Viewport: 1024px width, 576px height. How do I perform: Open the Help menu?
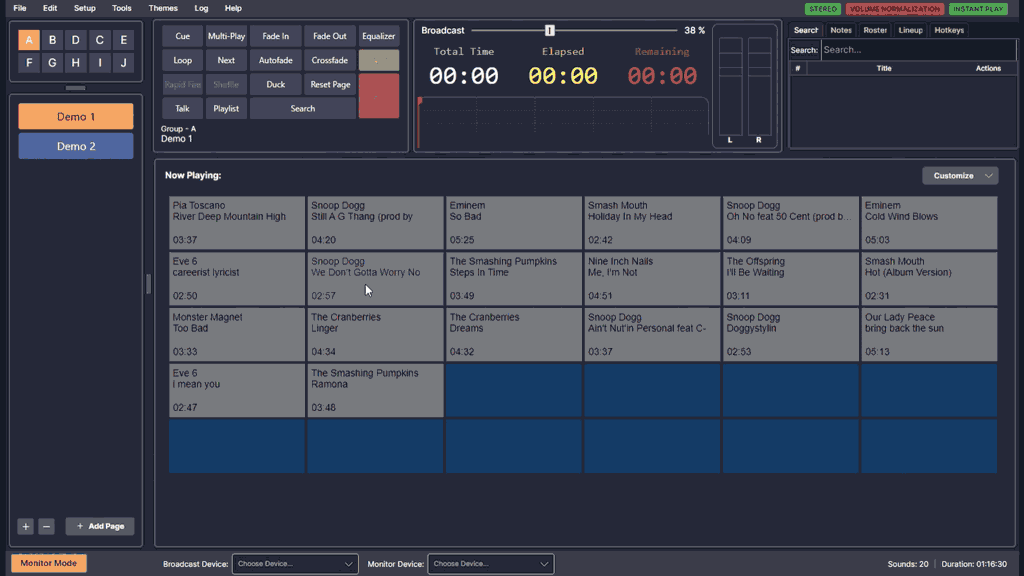tap(233, 8)
